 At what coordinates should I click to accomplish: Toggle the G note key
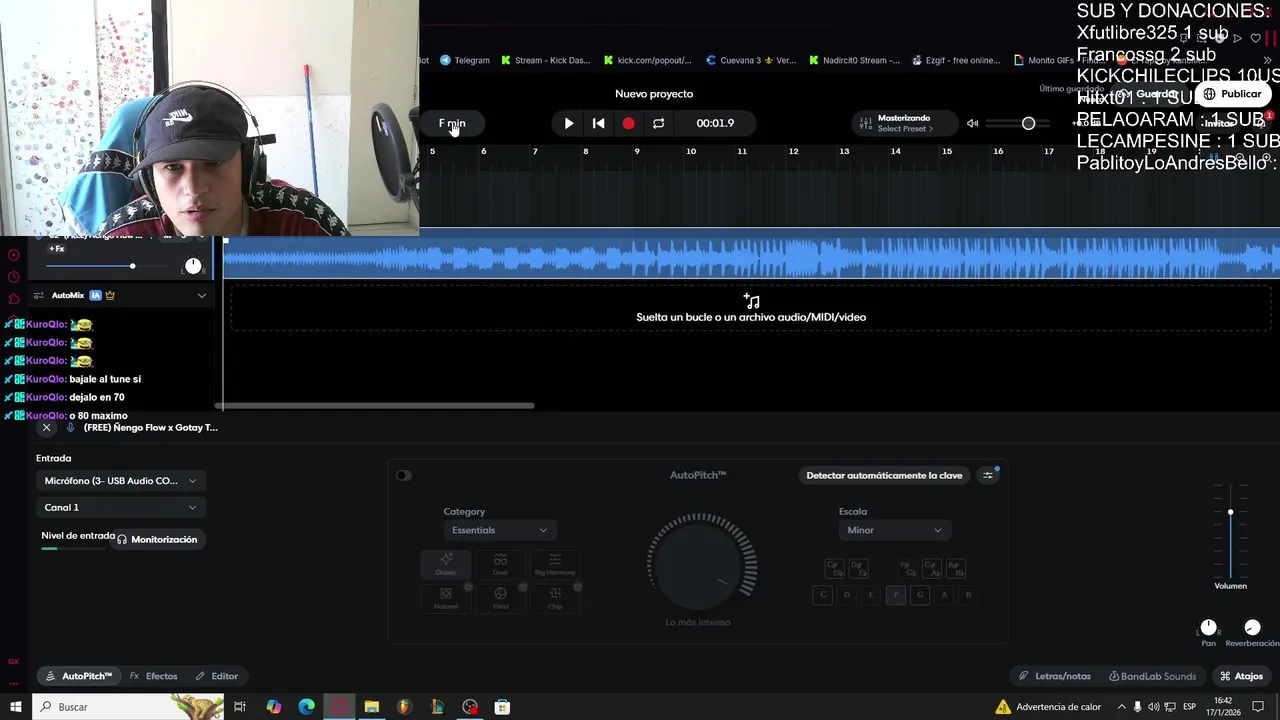(x=920, y=595)
